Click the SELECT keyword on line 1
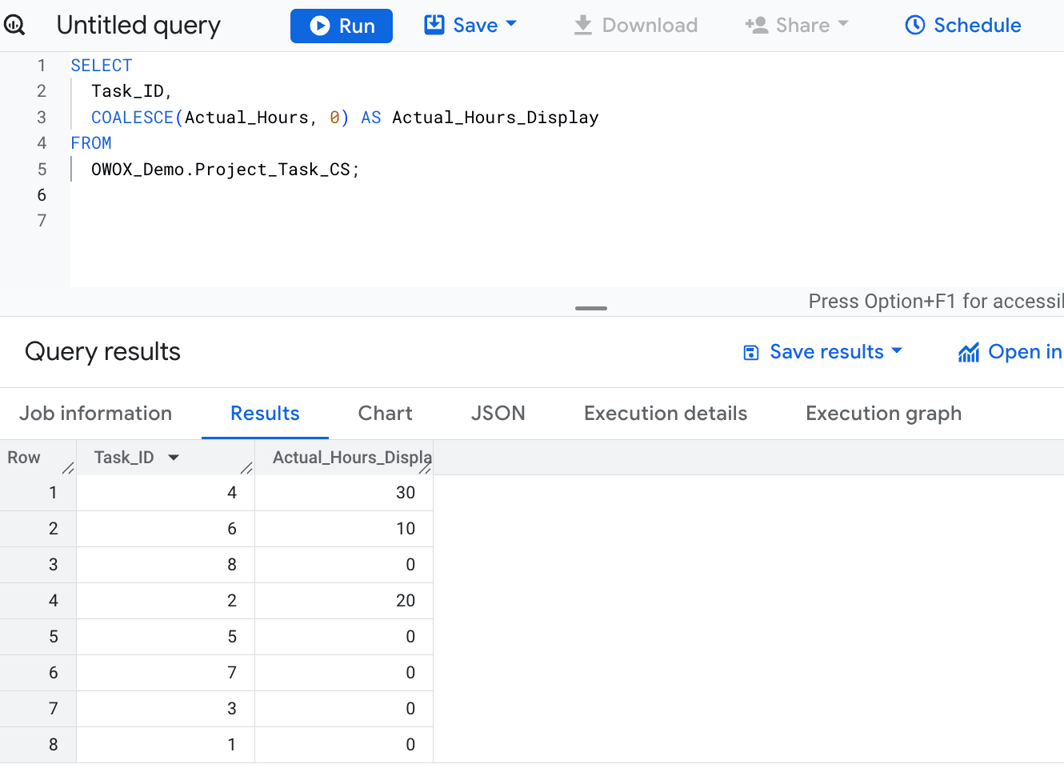The height and width of the screenshot is (768, 1064). click(x=102, y=65)
